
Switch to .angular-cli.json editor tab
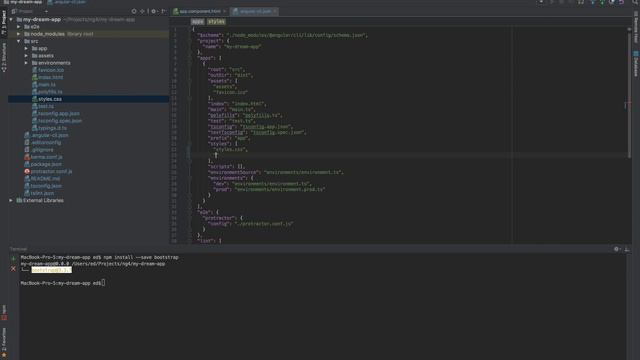[255, 11]
